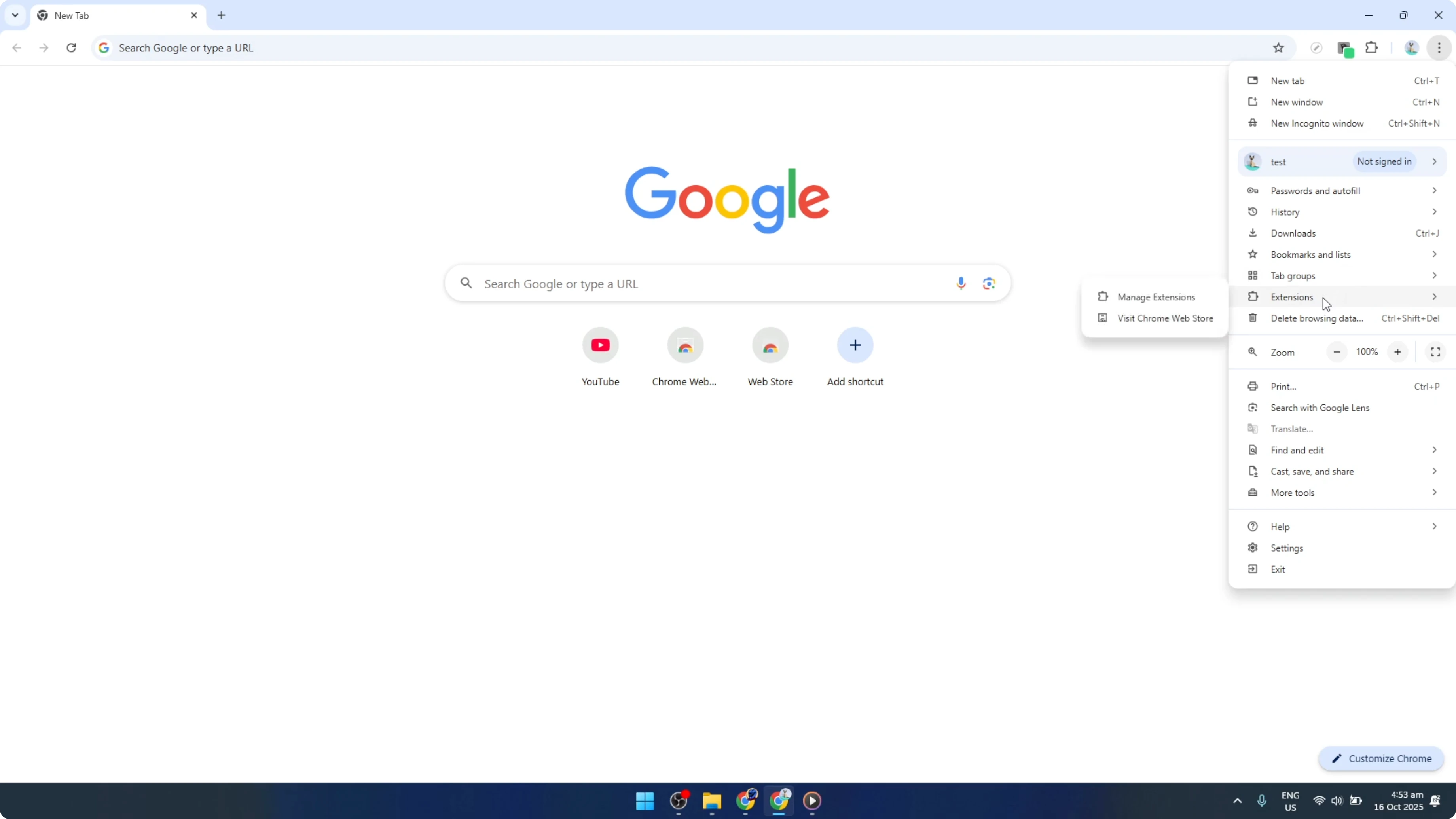Select New Incognito window from the menu

click(x=1316, y=123)
